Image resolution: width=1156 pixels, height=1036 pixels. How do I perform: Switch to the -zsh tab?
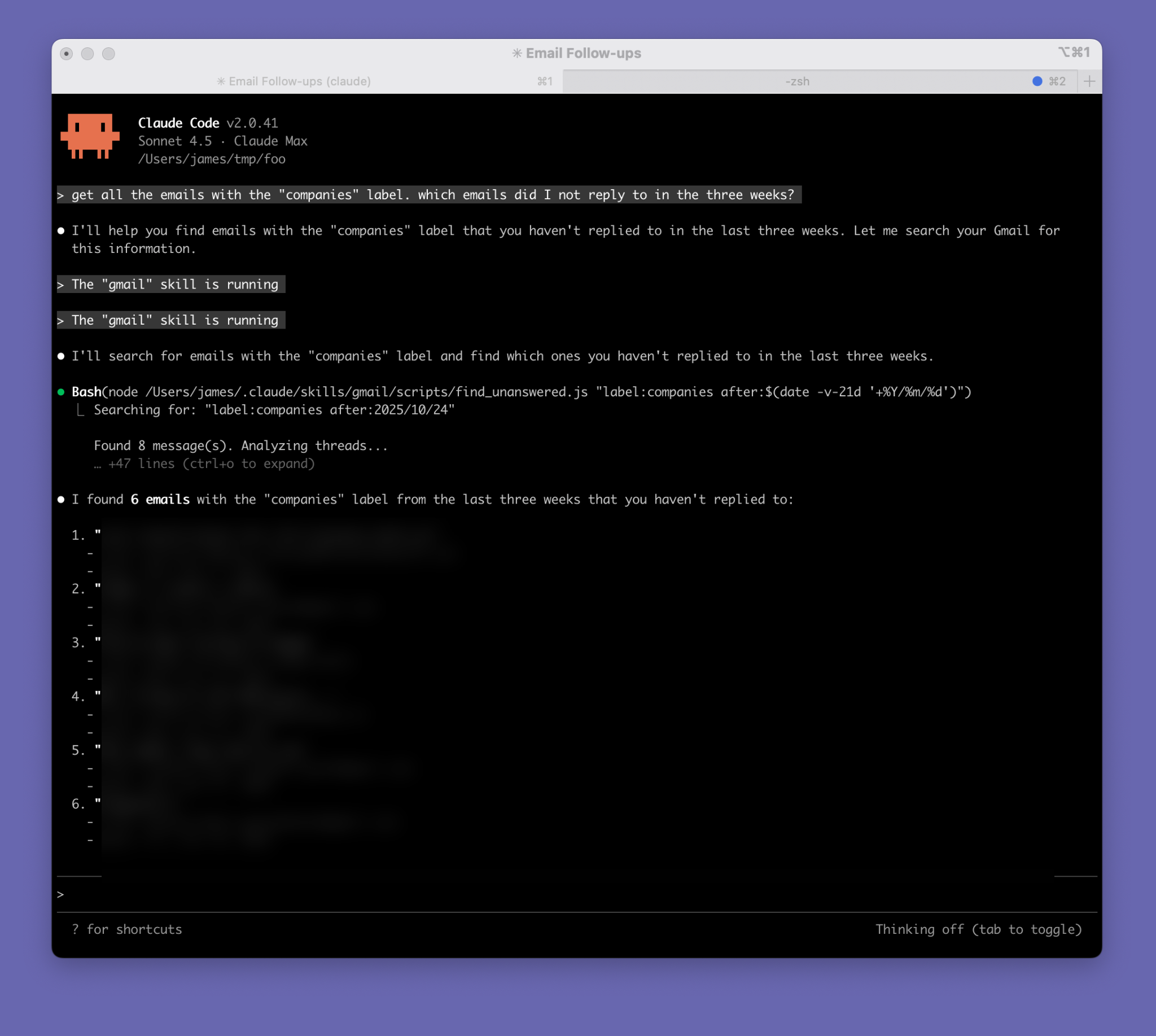[797, 81]
